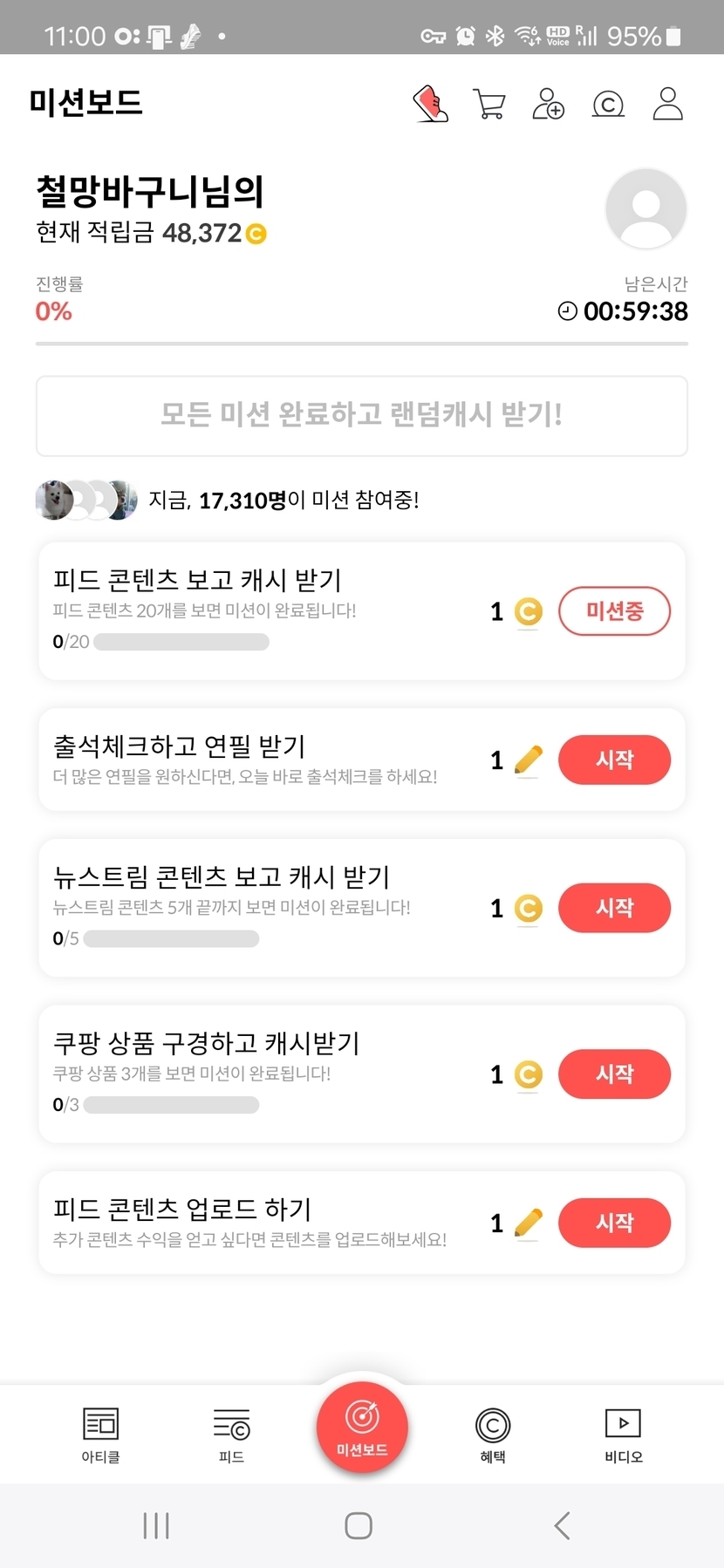Tap 모든 미션 완료하고 랜덤캐시 받기 button
Screen dimensions: 724x1568
coord(361,415)
